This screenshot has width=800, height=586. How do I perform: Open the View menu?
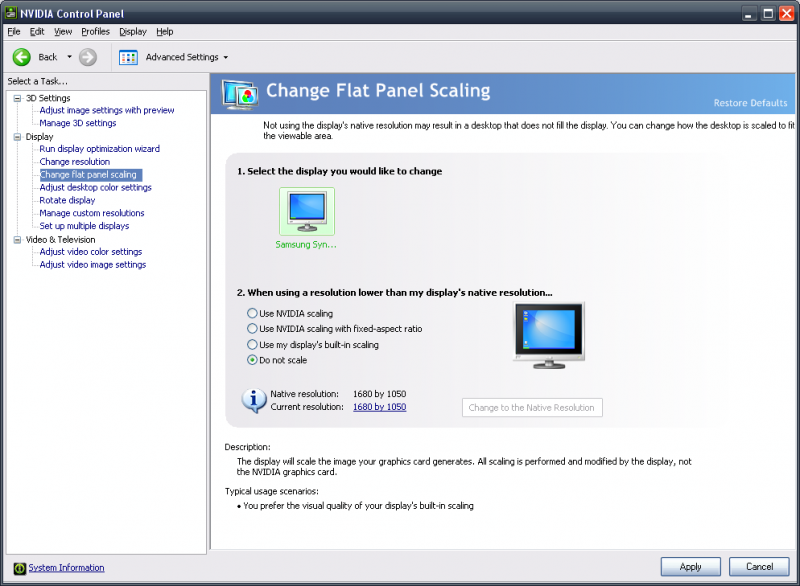click(x=63, y=32)
